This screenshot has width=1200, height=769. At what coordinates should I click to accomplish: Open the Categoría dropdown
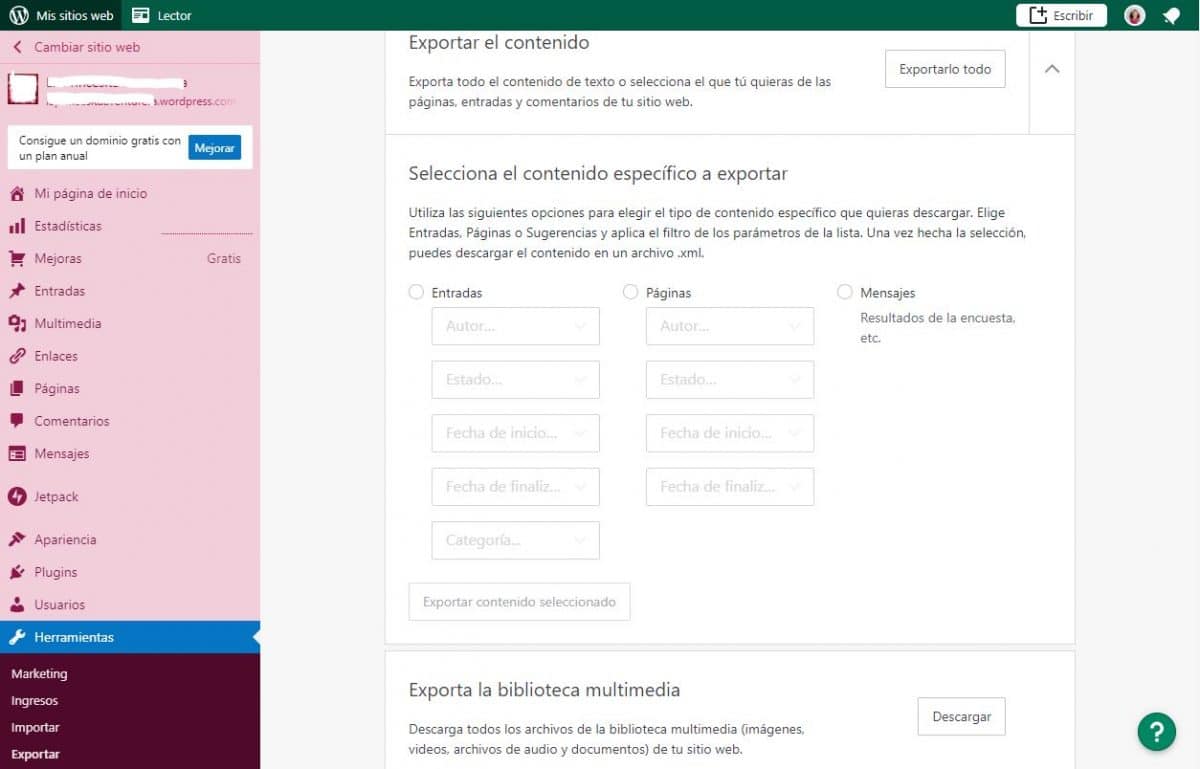pyautogui.click(x=516, y=540)
